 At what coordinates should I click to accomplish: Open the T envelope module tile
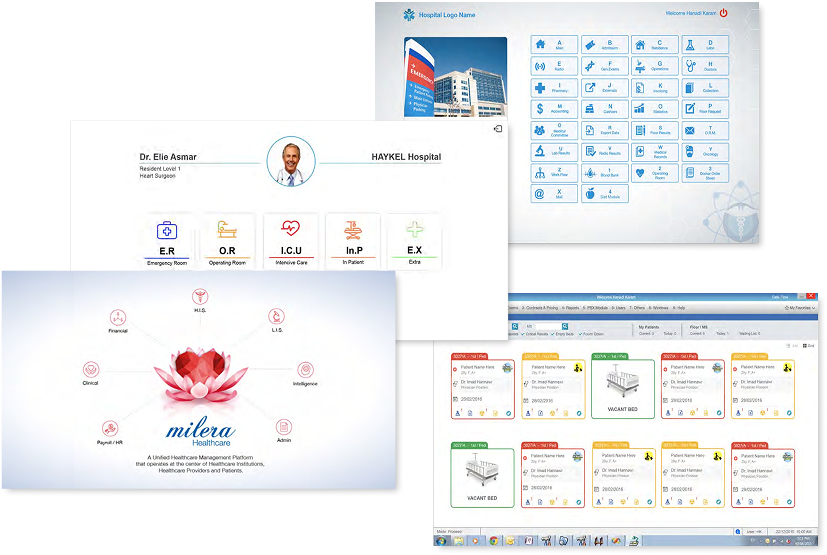(705, 130)
